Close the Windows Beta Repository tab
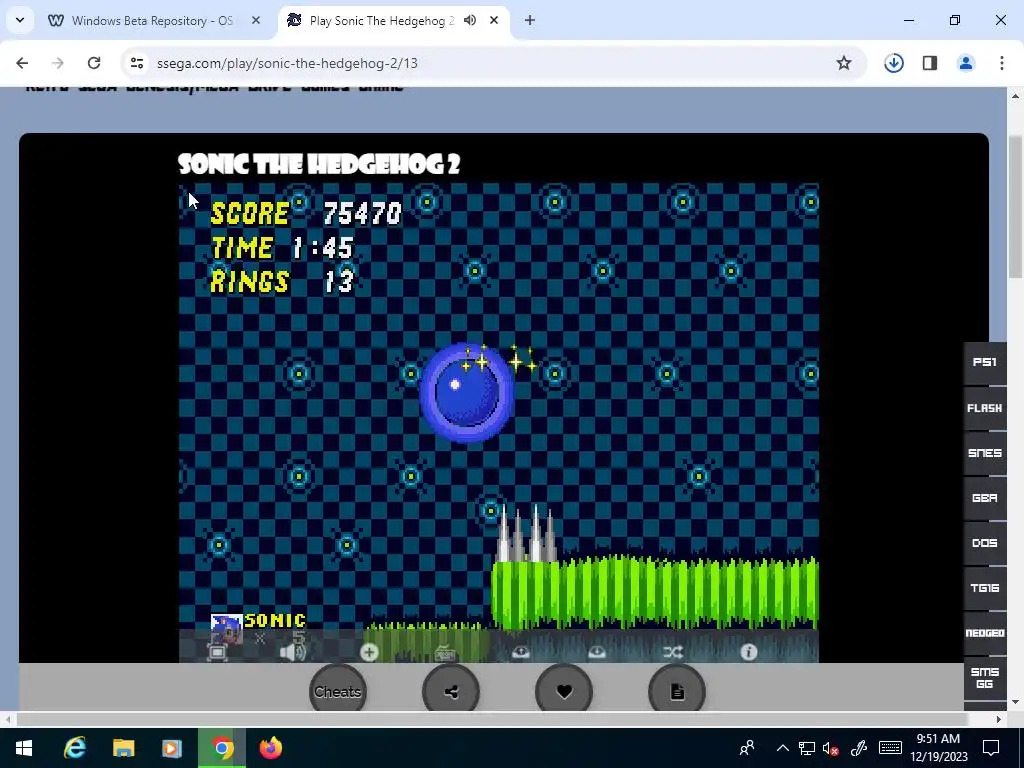1024x768 pixels. click(x=256, y=21)
